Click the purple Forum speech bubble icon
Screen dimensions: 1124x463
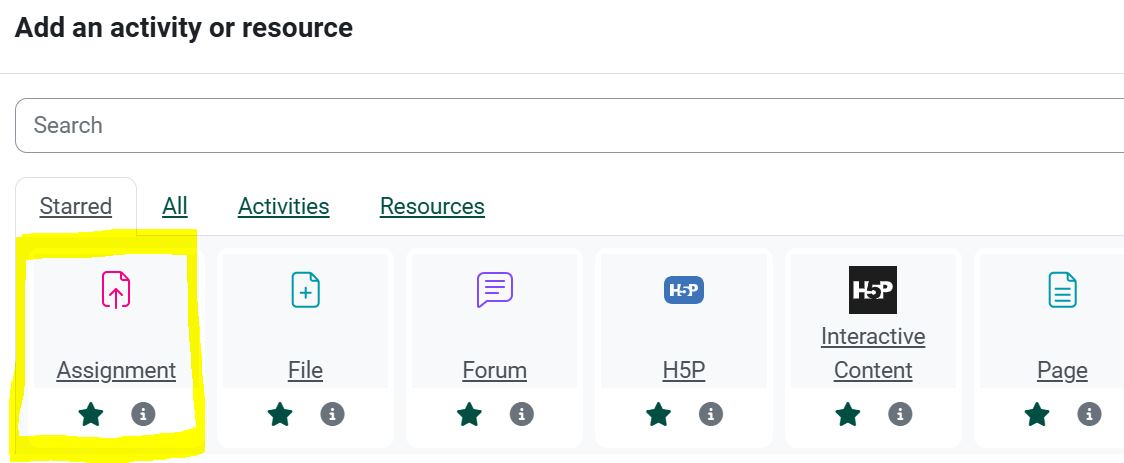[494, 290]
